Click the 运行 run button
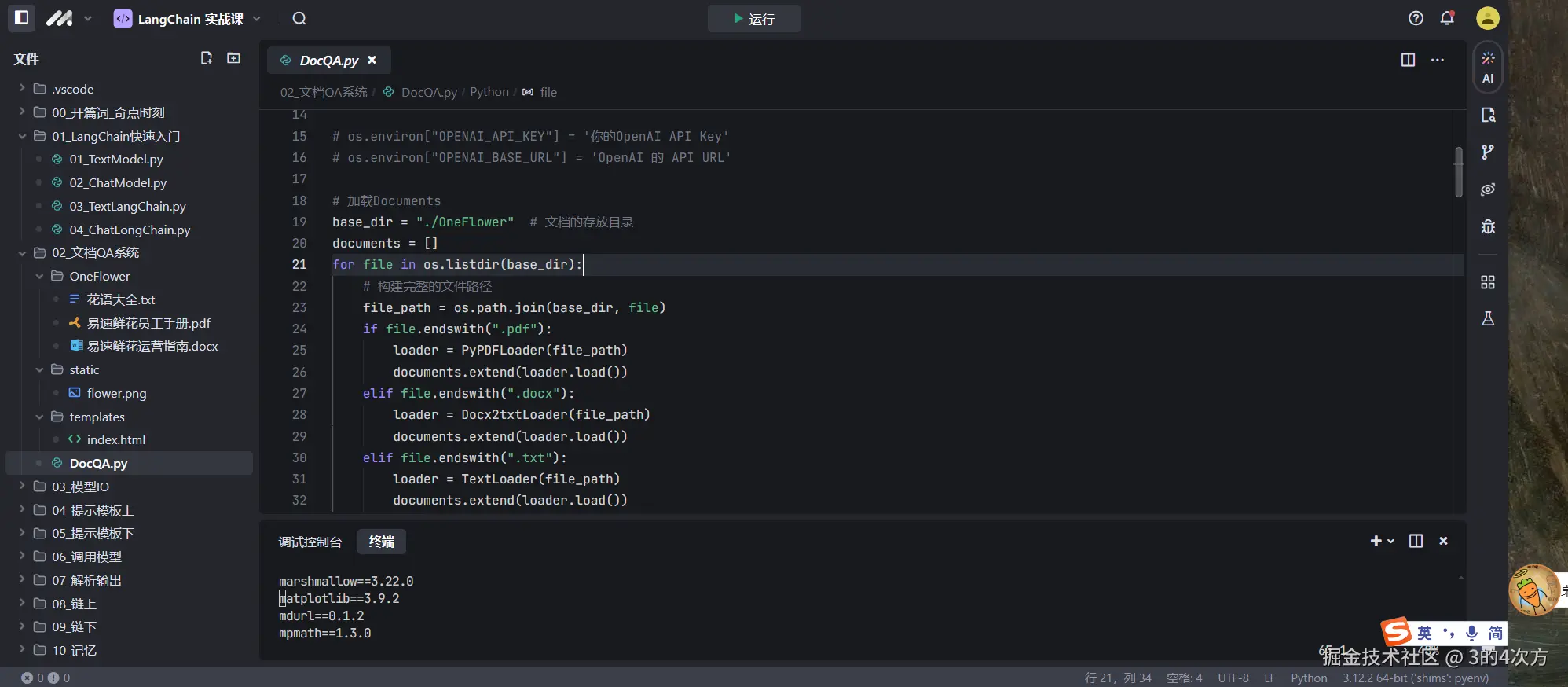The height and width of the screenshot is (687, 1568). point(754,19)
